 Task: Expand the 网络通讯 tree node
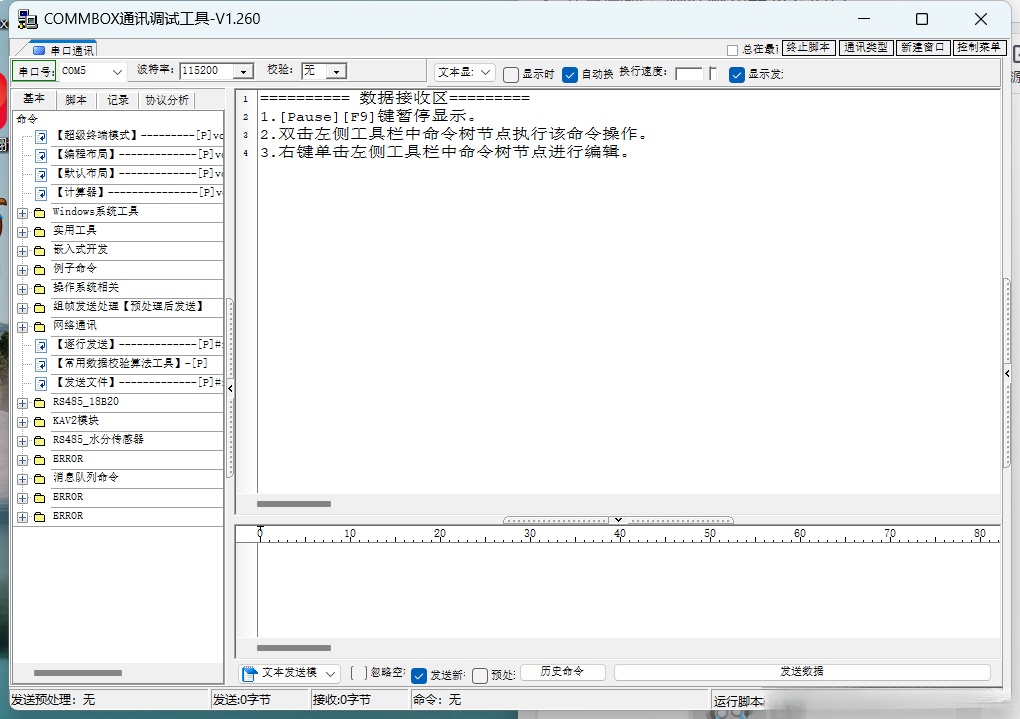coord(23,327)
